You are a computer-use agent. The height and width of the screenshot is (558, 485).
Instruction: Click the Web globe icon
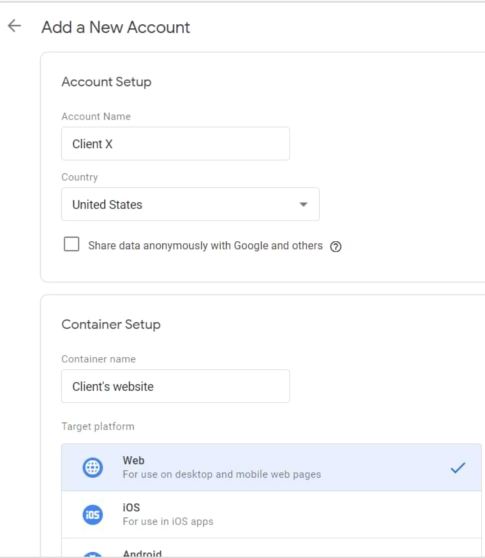tap(93, 467)
